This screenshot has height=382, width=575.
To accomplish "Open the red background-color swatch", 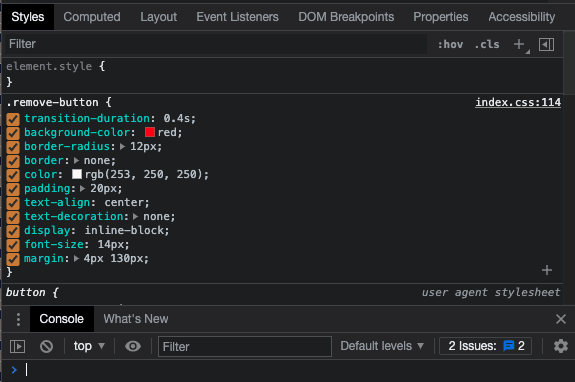I will coord(150,132).
